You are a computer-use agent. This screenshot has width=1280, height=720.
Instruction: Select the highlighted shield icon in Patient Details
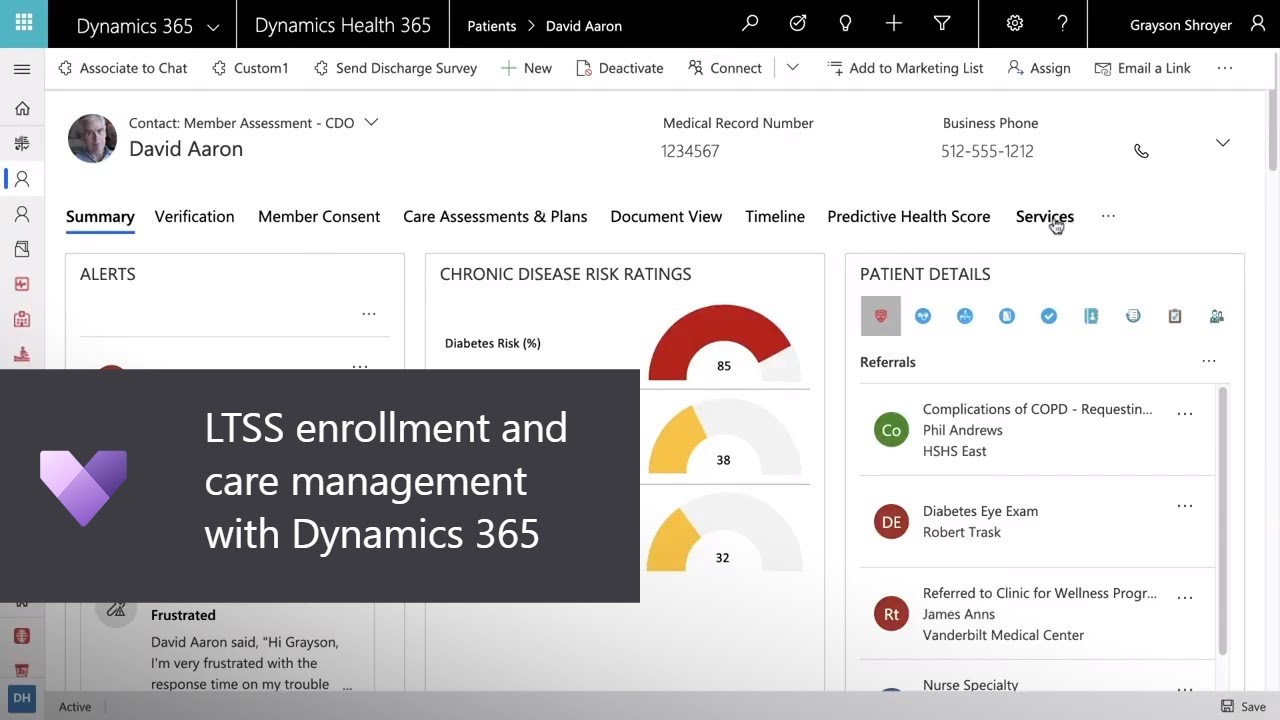coord(881,316)
